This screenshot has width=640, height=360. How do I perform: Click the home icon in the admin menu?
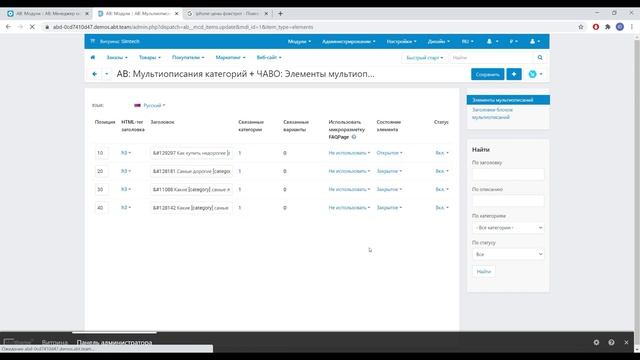pos(93,58)
